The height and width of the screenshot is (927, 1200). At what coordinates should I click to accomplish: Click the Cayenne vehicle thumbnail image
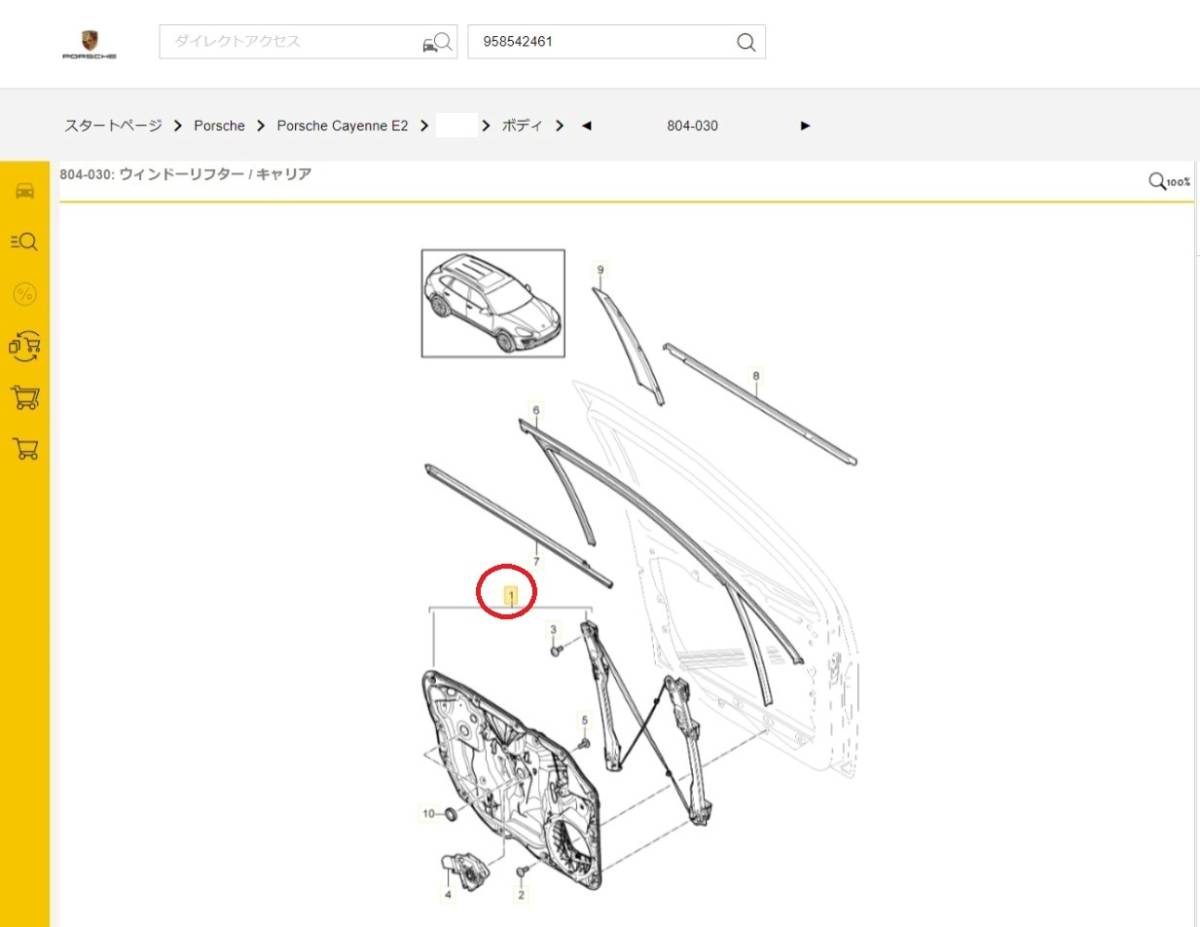pos(493,303)
